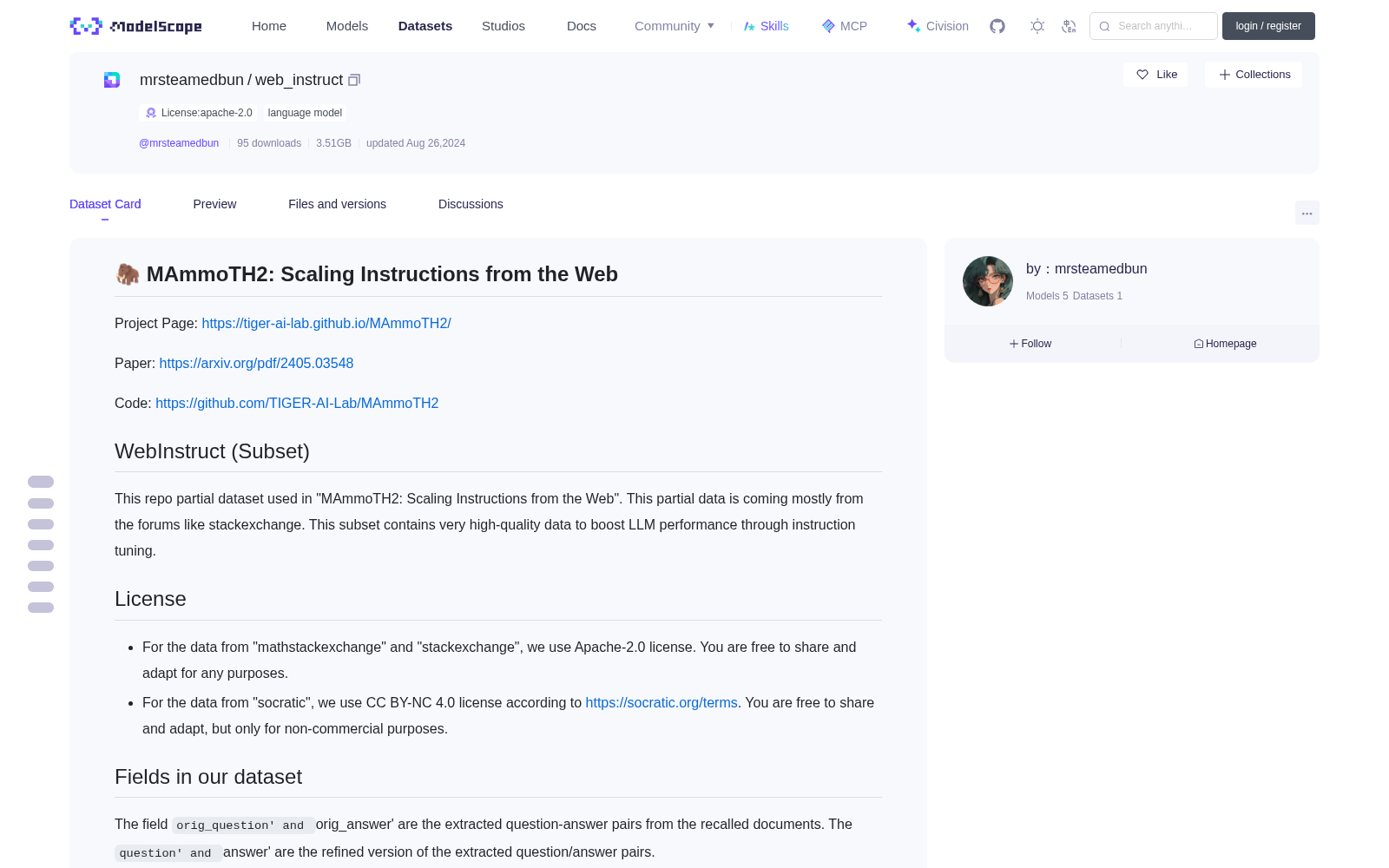Jump using the first outline marker
Screen dimensions: 1389x868
(41, 482)
